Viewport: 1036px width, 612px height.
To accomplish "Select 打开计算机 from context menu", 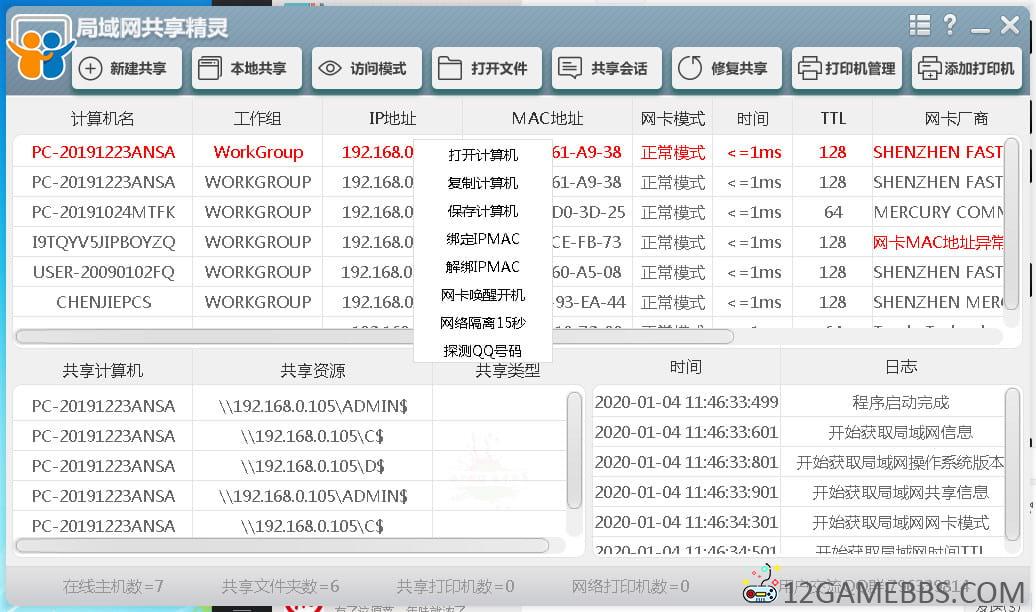I will [483, 155].
